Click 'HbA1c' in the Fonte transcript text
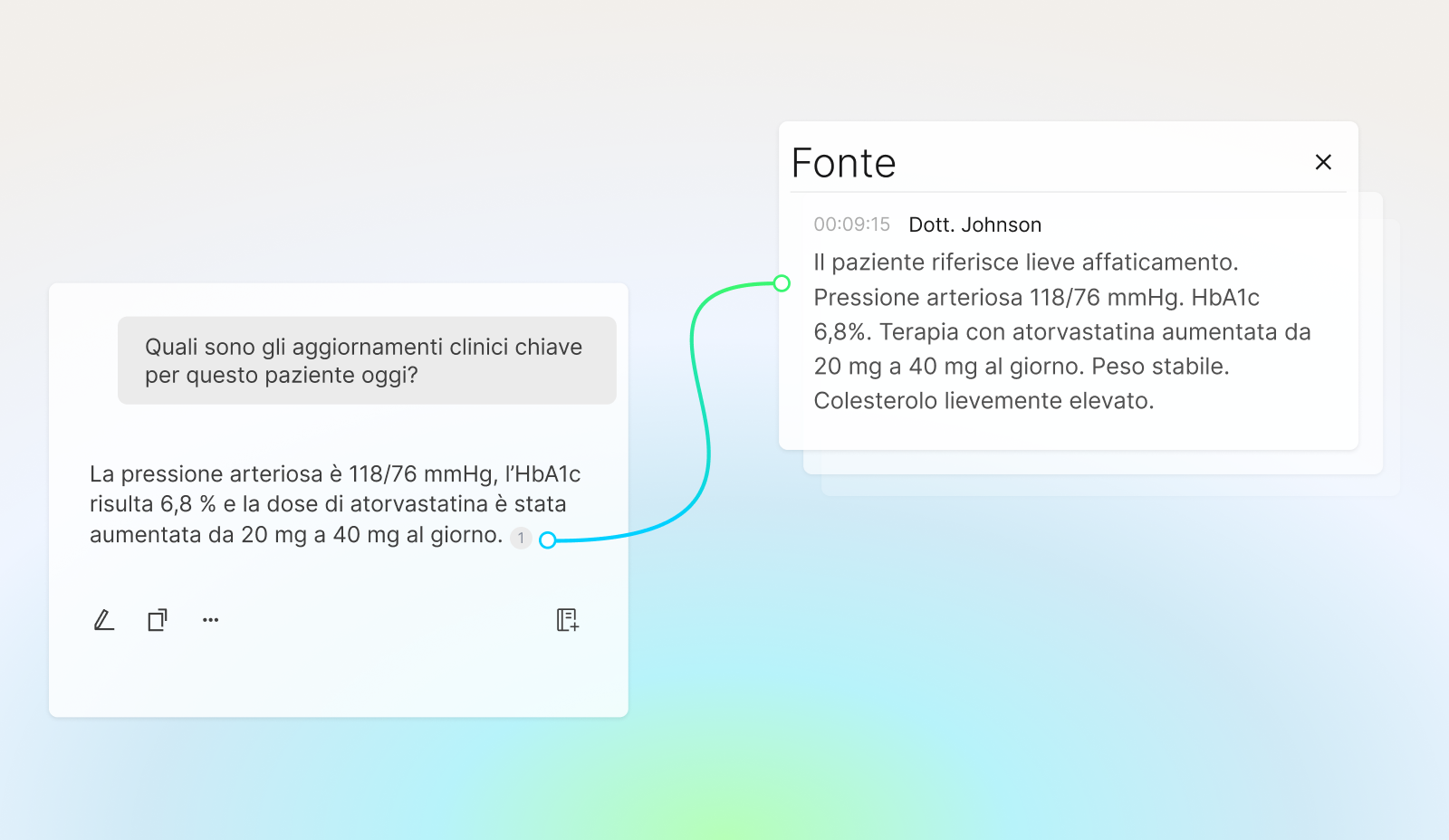The width and height of the screenshot is (1449, 840). point(1225,298)
